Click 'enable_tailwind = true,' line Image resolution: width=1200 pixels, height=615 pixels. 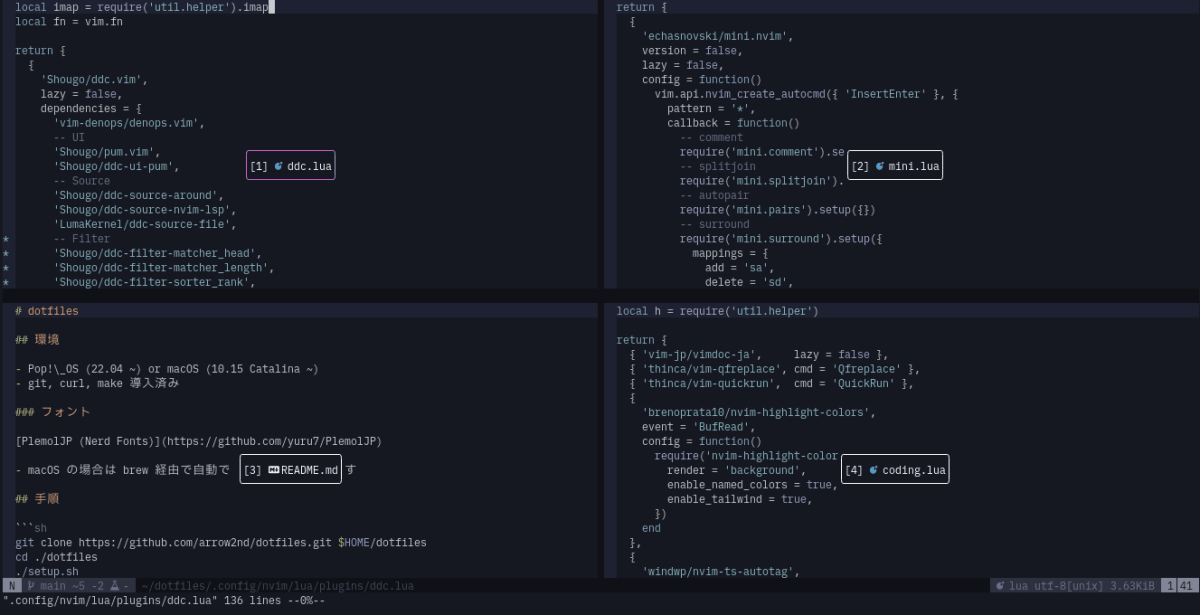(x=740, y=499)
